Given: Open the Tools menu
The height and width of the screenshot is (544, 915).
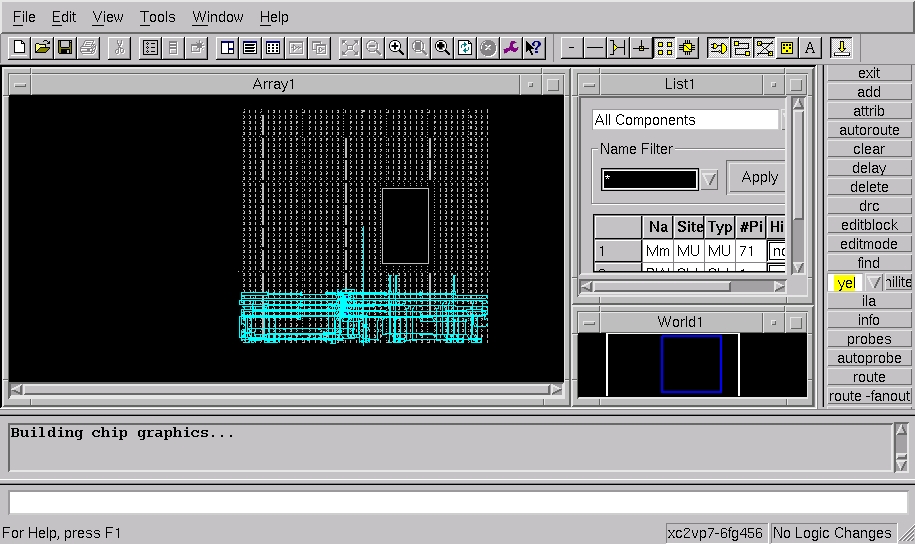Looking at the screenshot, I should click(x=157, y=17).
